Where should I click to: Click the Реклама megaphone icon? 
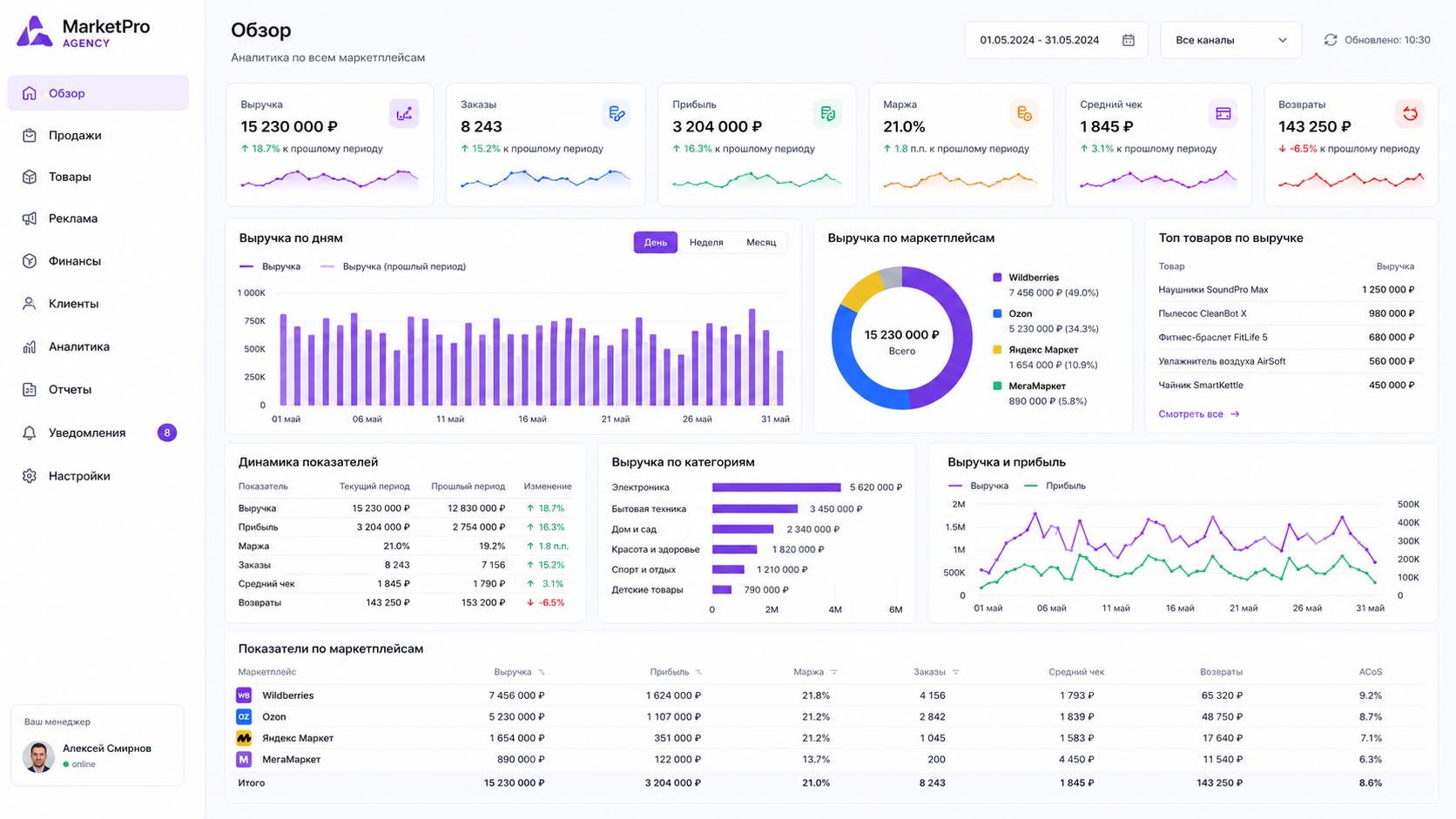pos(30,218)
